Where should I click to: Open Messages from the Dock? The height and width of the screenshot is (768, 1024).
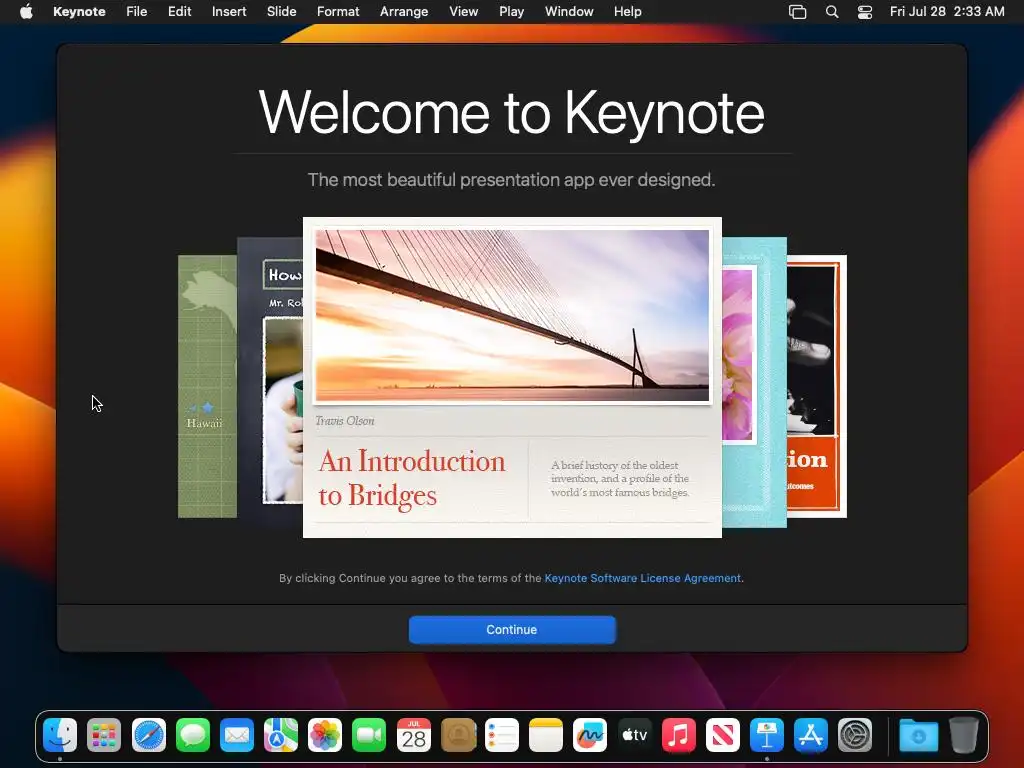point(193,735)
